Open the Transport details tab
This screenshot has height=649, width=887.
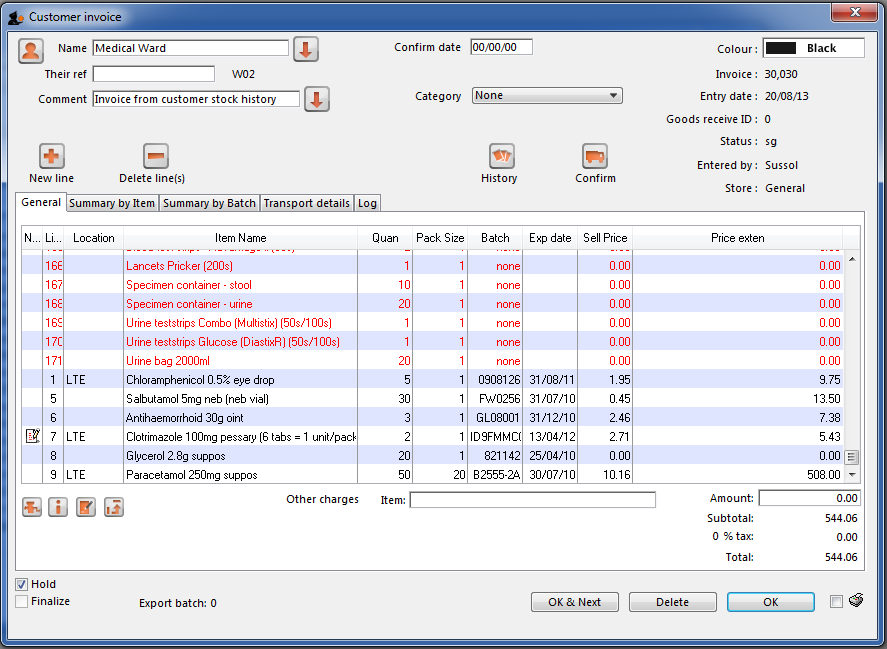[x=306, y=203]
